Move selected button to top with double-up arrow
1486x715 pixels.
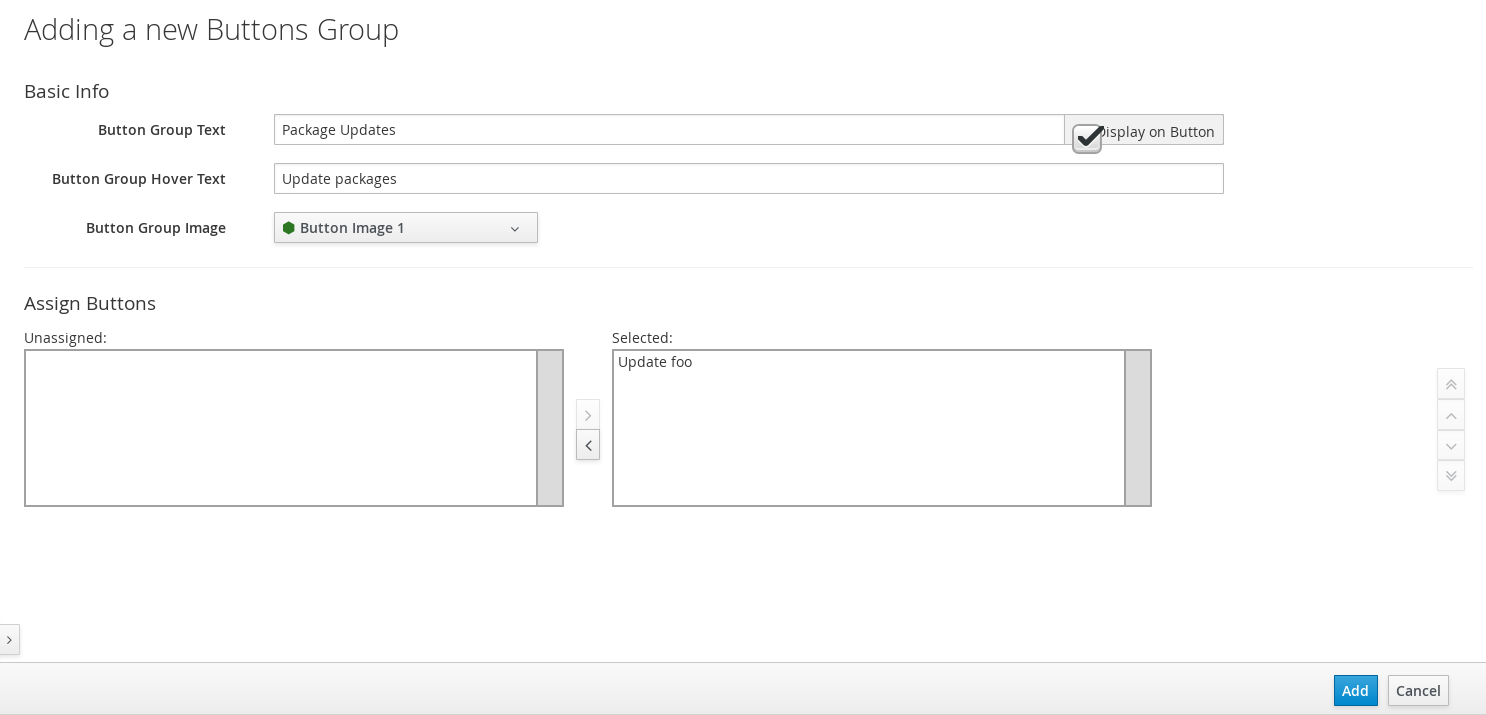[1451, 384]
